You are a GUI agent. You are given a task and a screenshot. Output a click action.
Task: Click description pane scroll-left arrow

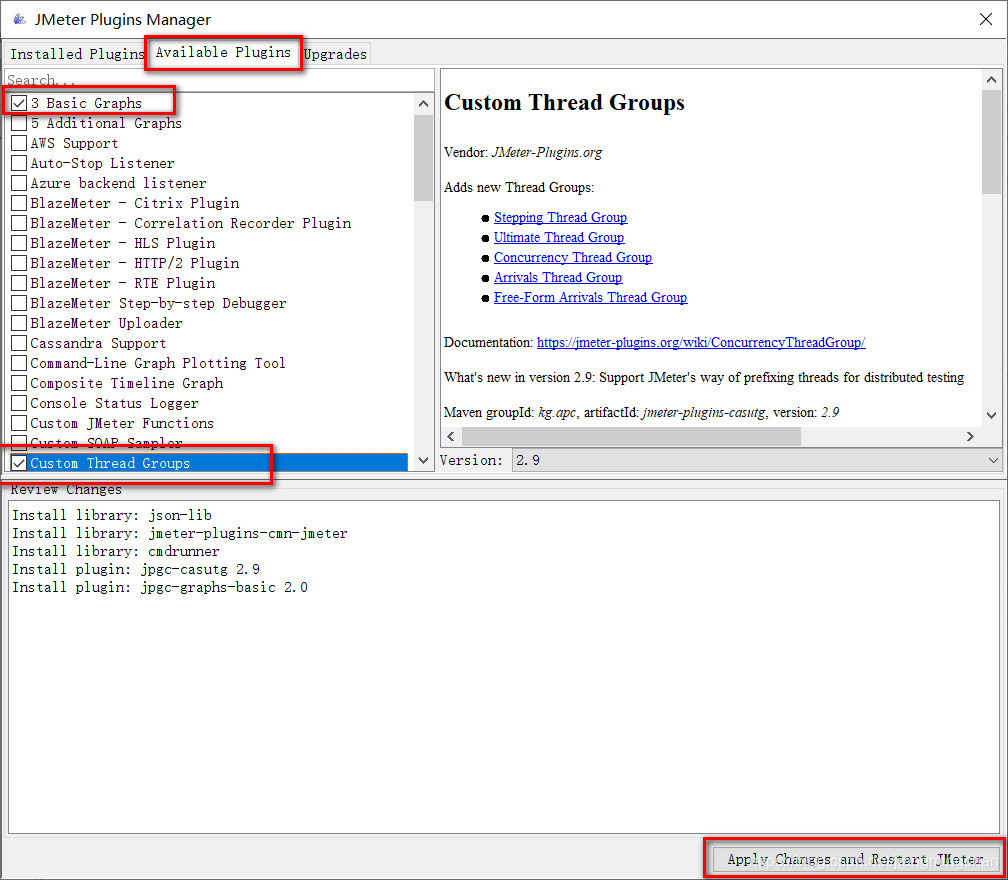coord(451,436)
